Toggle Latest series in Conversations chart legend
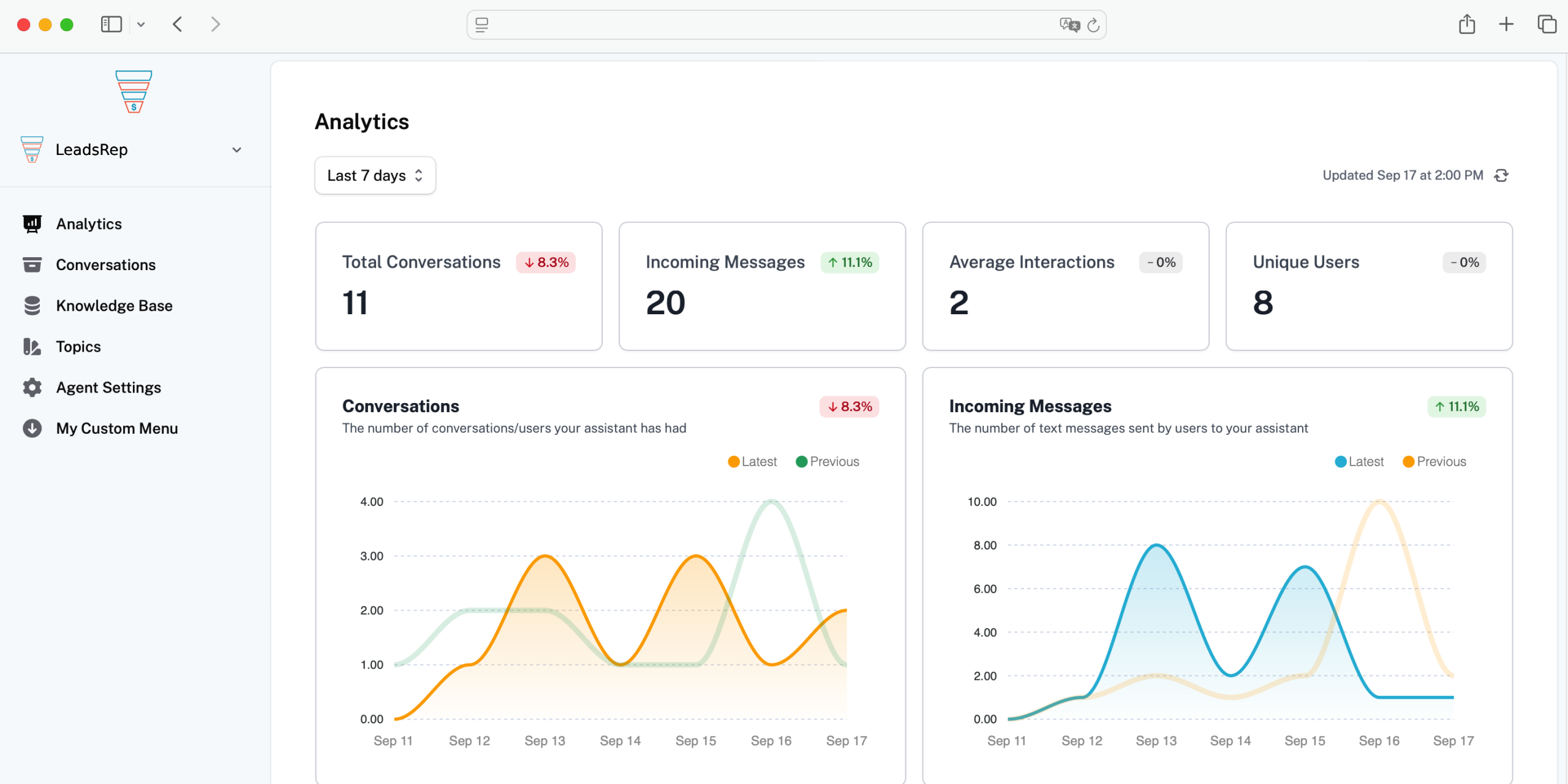The image size is (1568, 784). click(x=752, y=462)
